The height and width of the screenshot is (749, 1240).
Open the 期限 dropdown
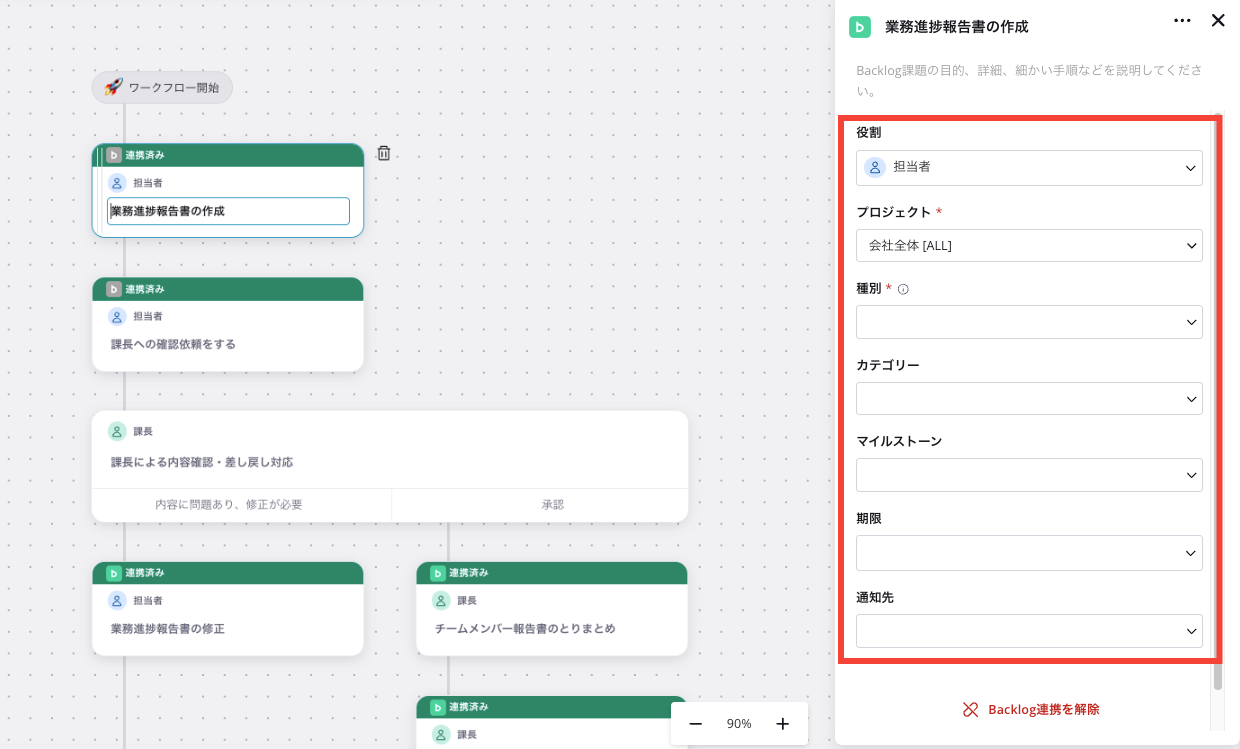1029,553
